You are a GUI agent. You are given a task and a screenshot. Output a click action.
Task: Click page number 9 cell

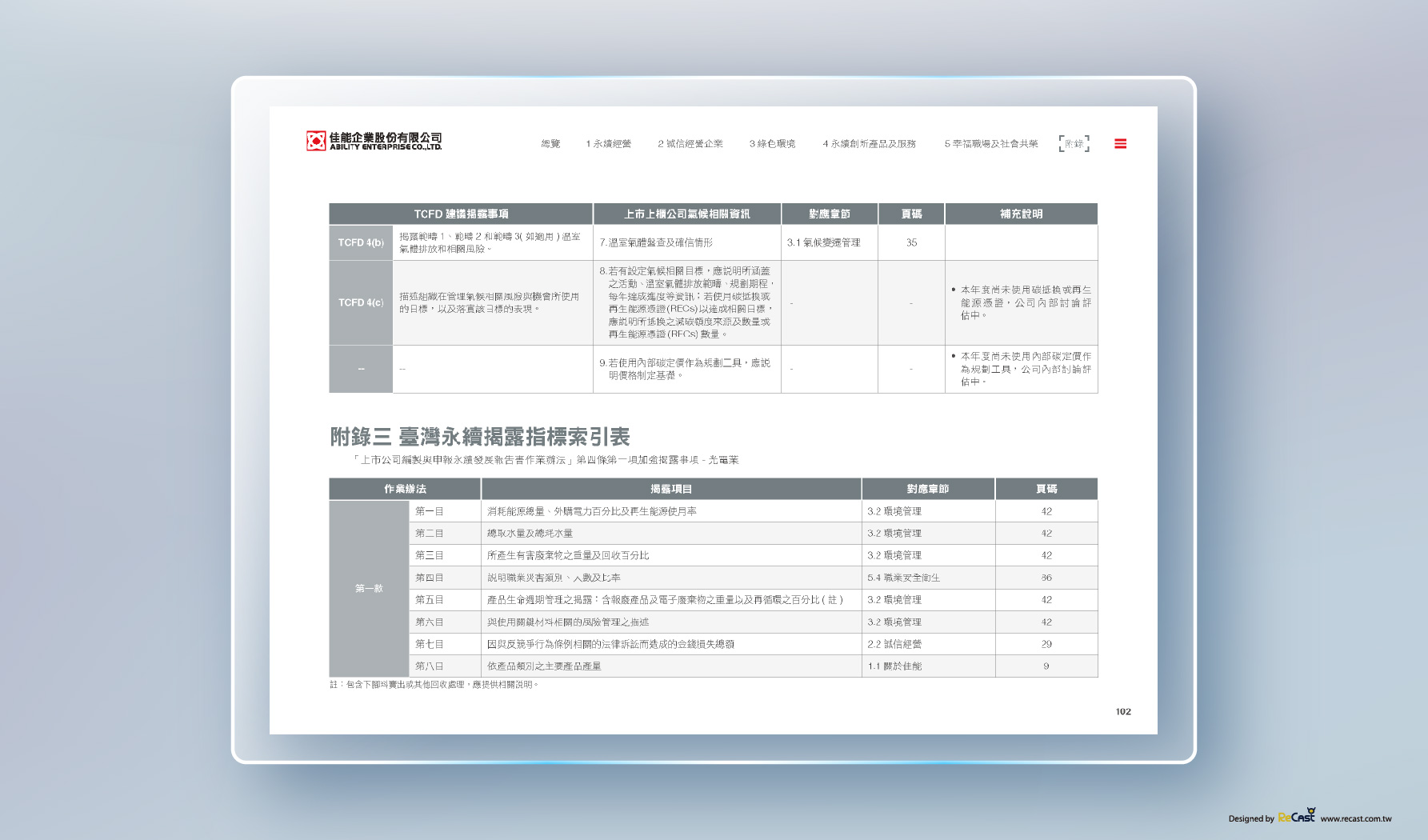click(x=1046, y=666)
